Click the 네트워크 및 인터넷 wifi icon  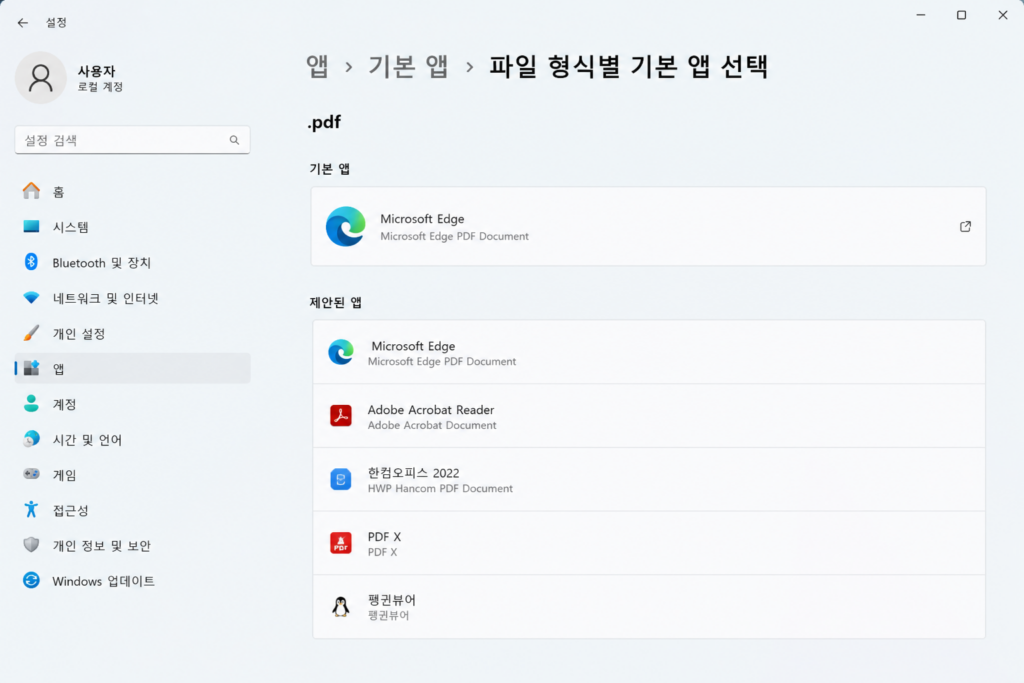[31, 298]
